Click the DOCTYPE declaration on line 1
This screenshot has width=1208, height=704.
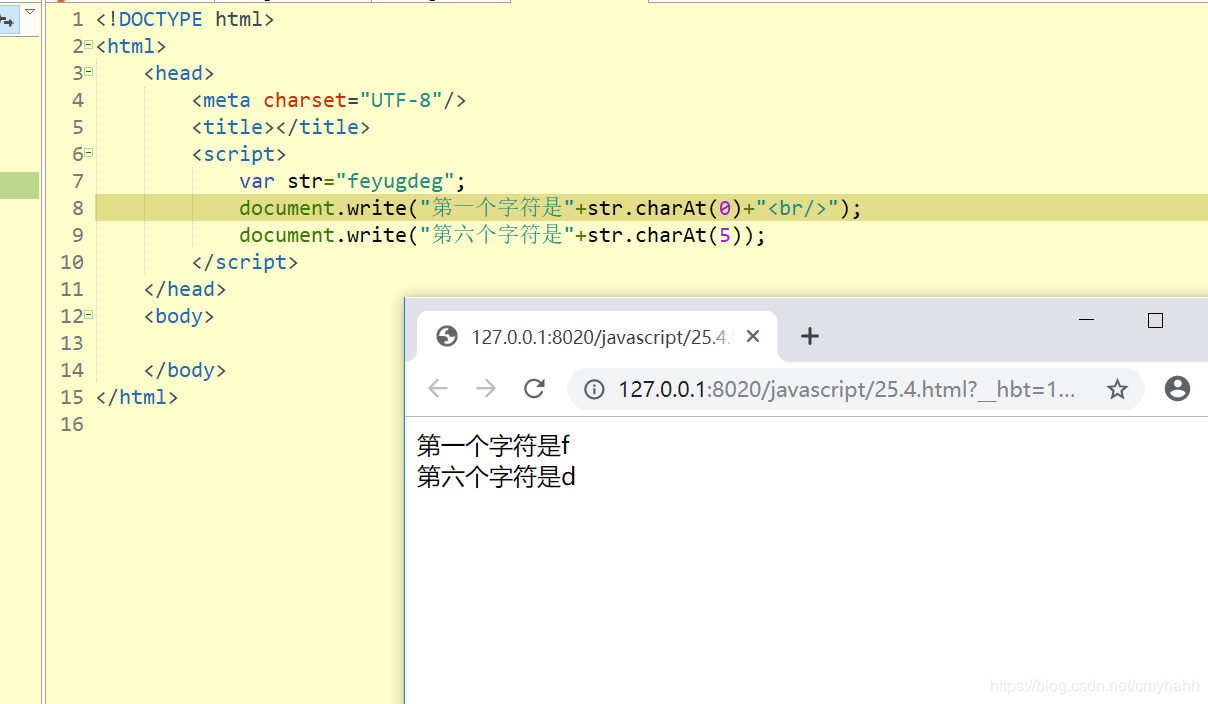pyautogui.click(x=185, y=19)
